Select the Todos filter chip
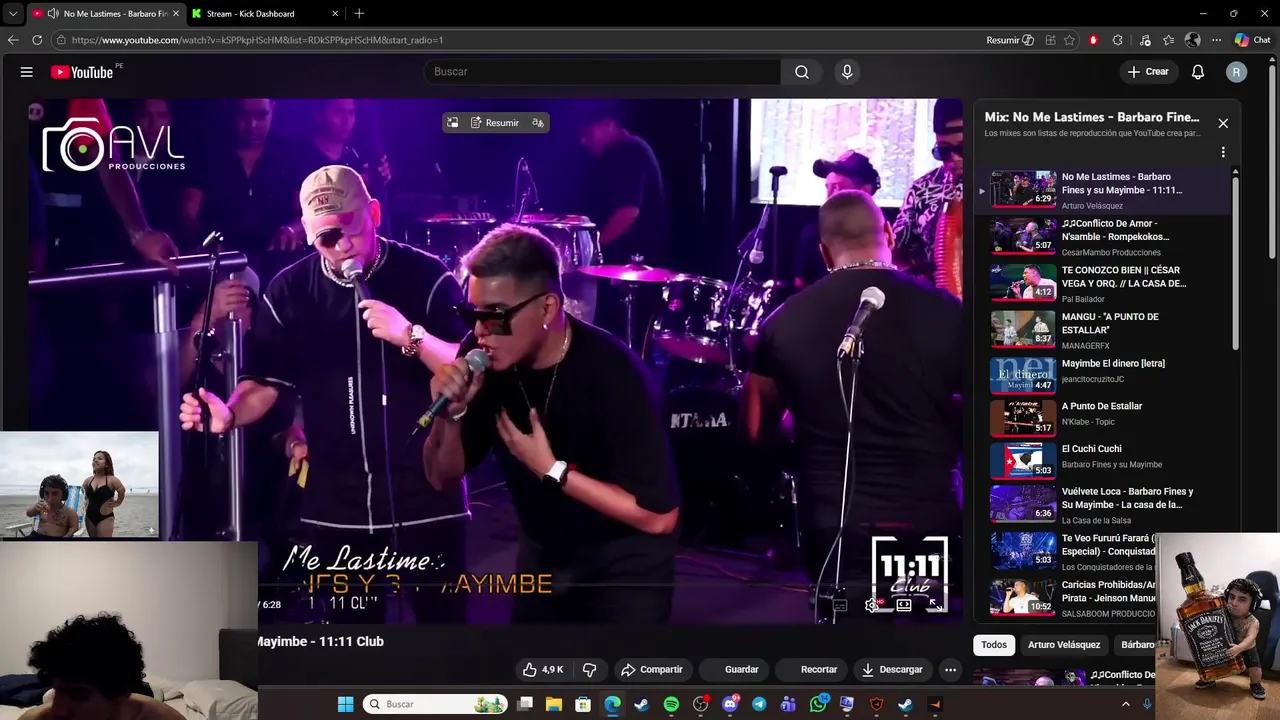The height and width of the screenshot is (720, 1280). (x=994, y=645)
